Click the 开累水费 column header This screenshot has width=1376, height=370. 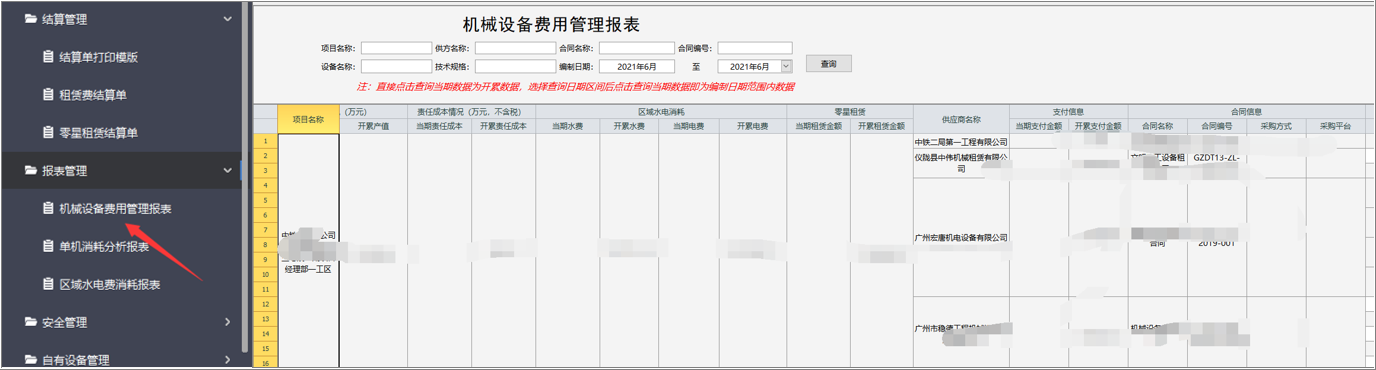pos(629,126)
